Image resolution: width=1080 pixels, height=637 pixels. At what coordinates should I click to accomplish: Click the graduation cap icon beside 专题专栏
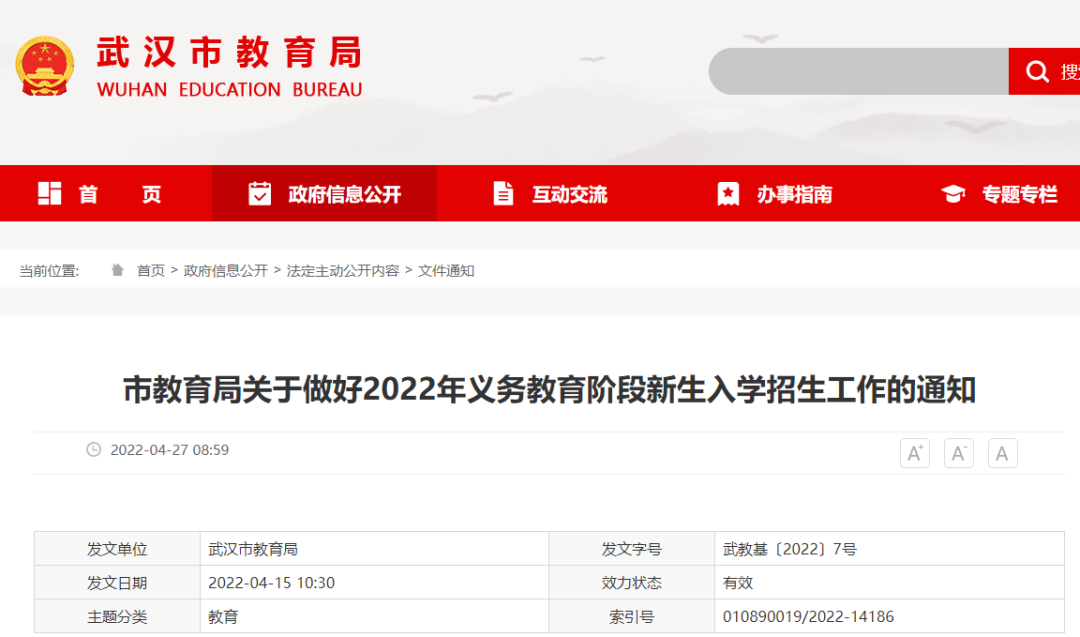coord(953,194)
